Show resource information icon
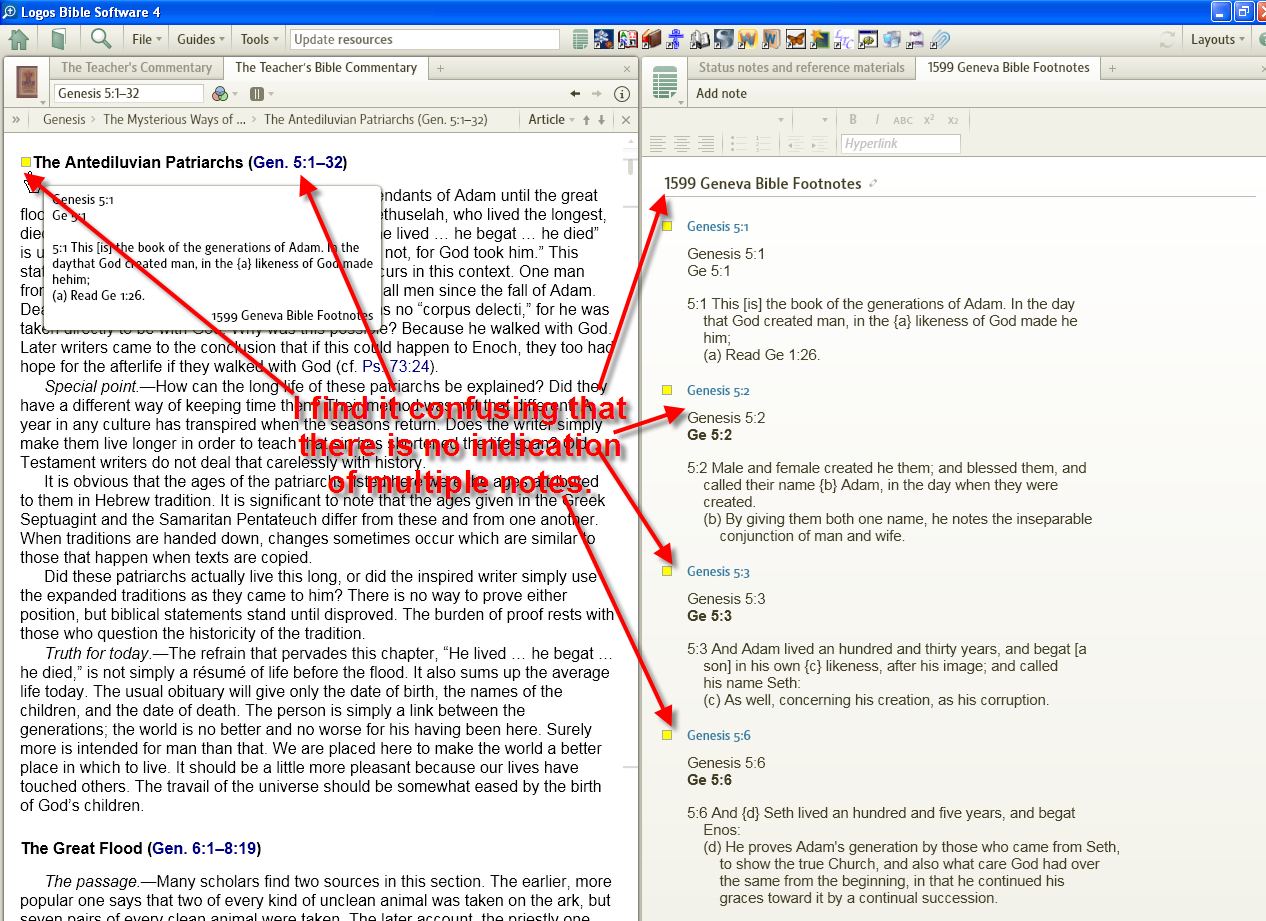 point(621,94)
